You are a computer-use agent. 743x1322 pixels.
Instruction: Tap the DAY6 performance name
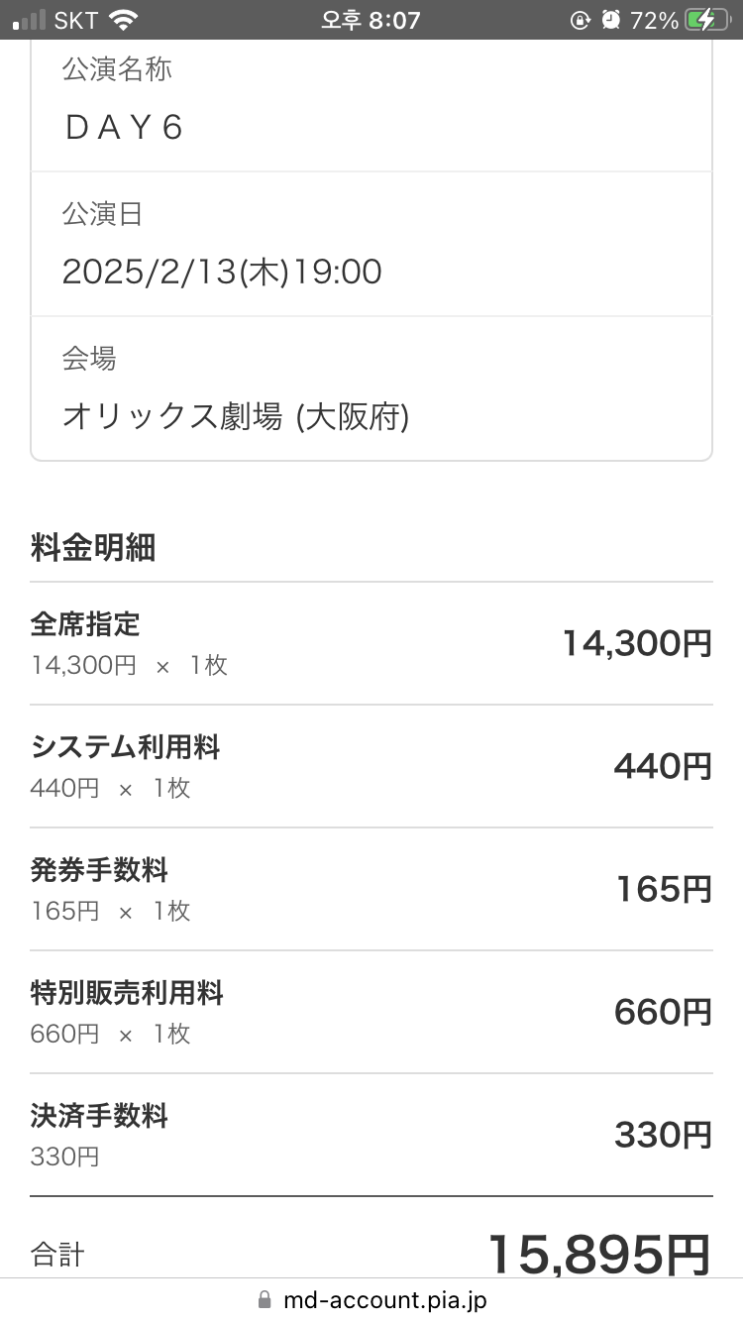point(123,128)
